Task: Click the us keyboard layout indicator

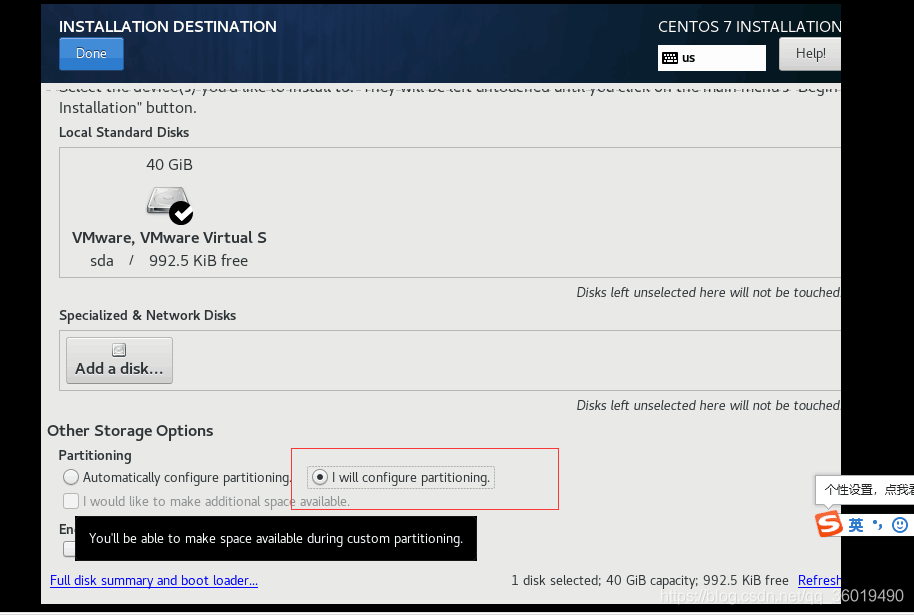Action: pyautogui.click(x=711, y=58)
